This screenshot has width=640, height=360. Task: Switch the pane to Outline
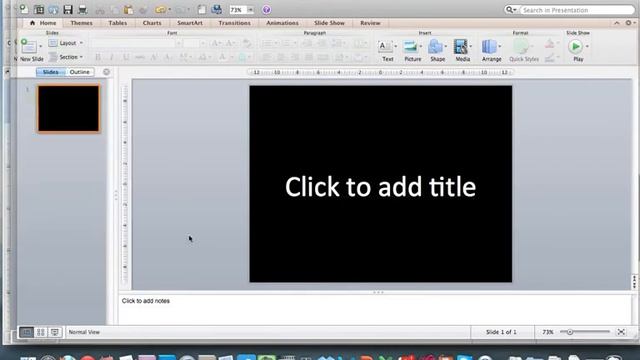pyautogui.click(x=79, y=72)
